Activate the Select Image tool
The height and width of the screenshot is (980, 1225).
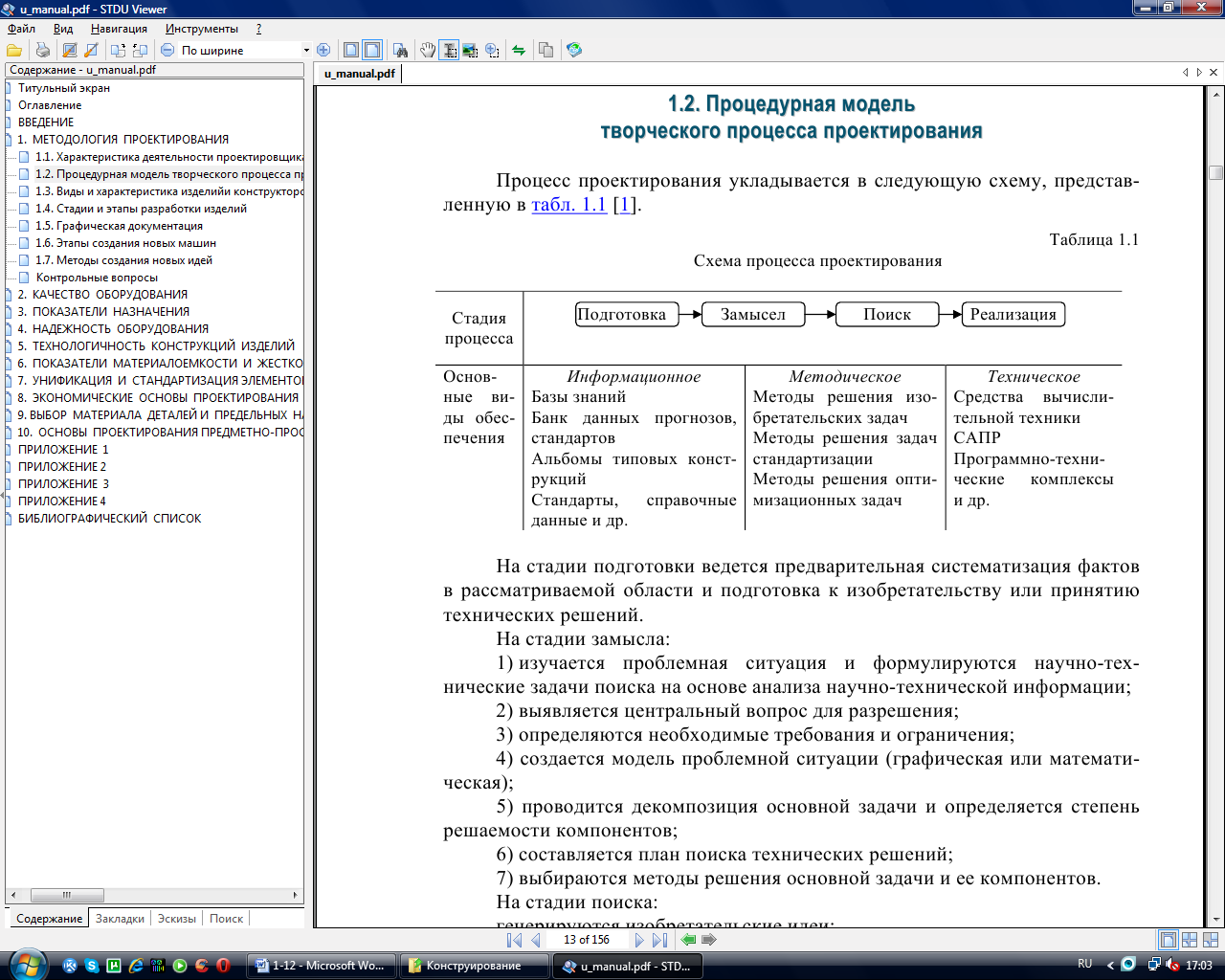coord(470,50)
